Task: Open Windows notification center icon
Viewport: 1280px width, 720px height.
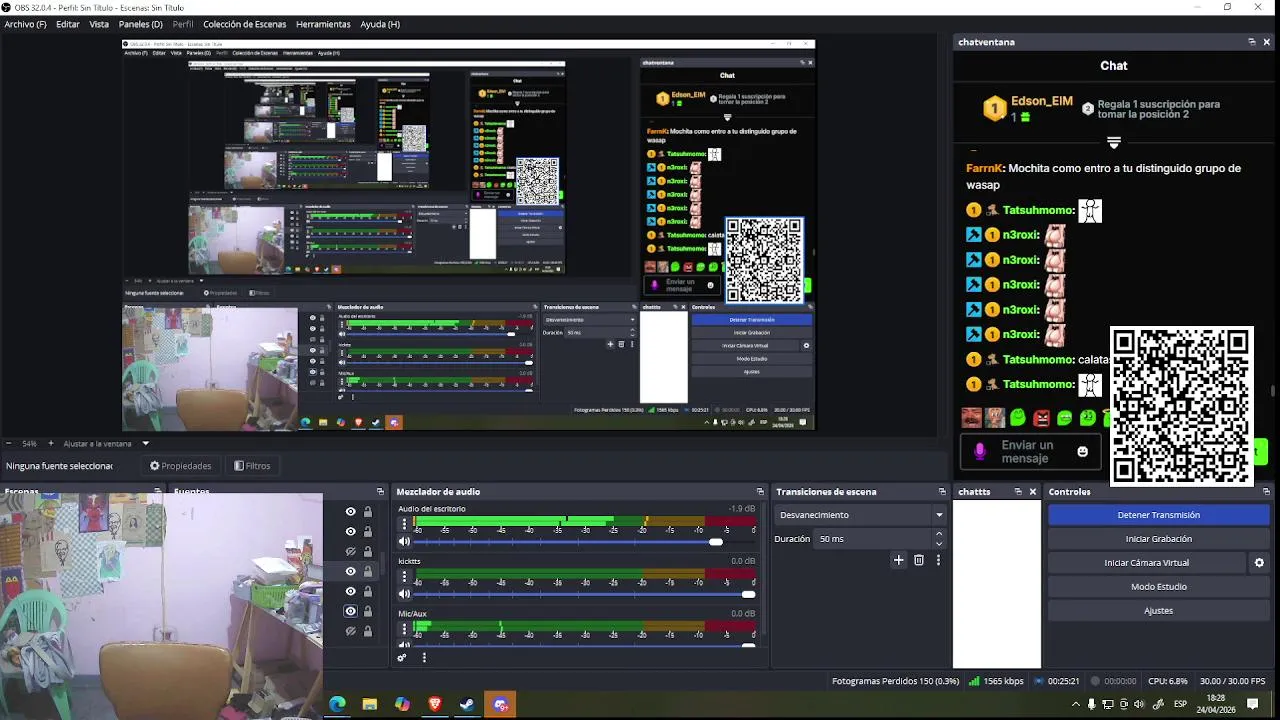Action: (x=1252, y=704)
